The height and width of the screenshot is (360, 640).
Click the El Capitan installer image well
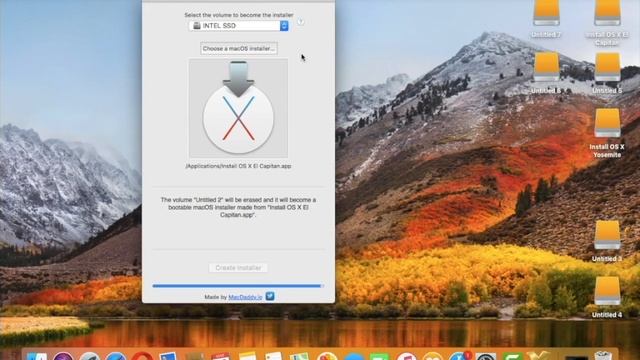[238, 108]
